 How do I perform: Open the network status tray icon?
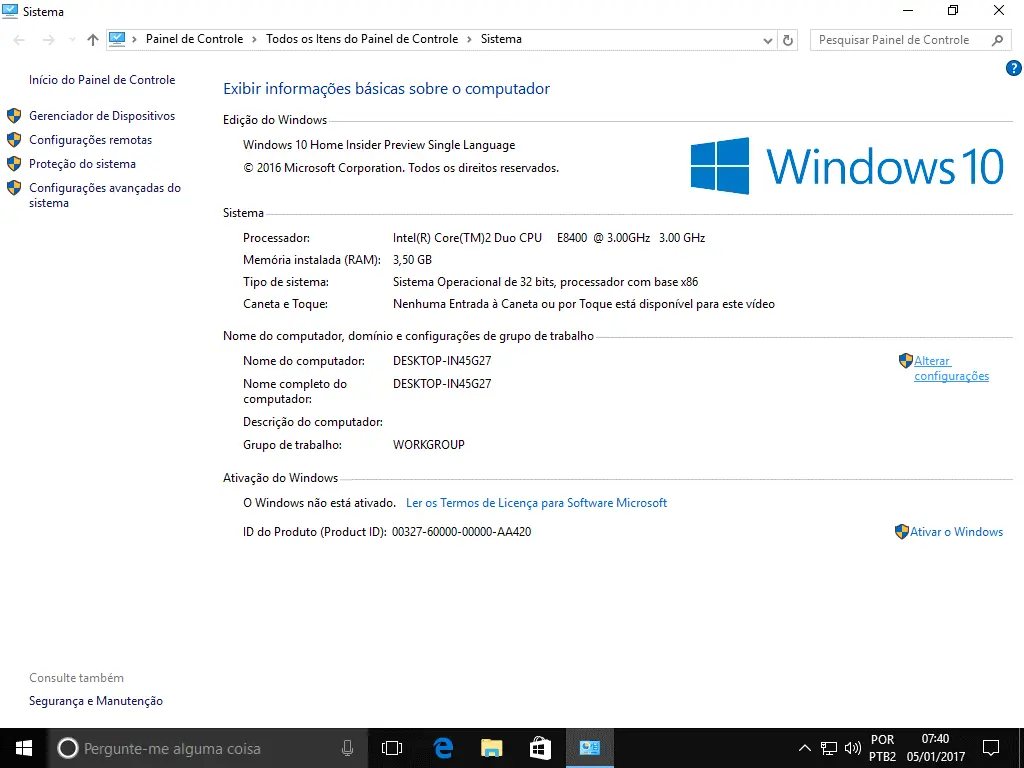[829, 748]
